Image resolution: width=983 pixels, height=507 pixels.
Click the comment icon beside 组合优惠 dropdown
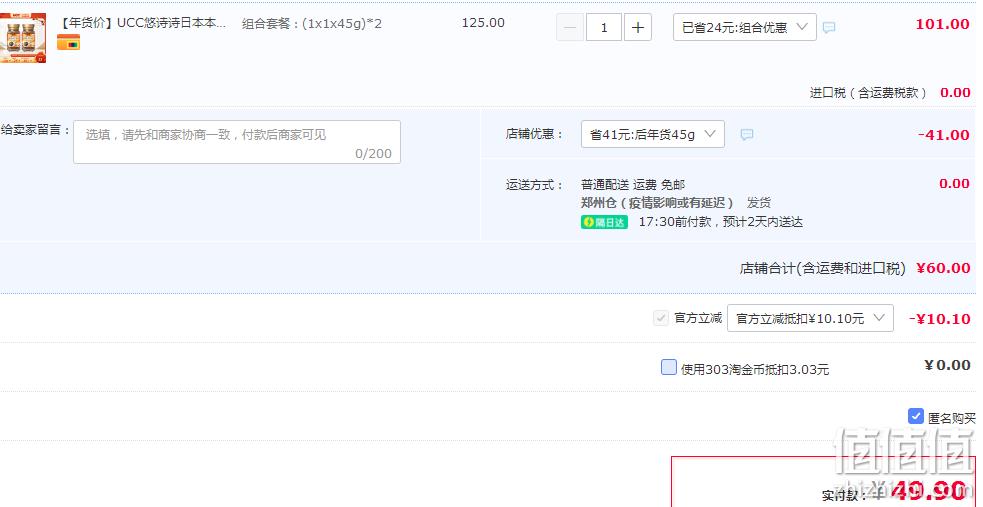829,28
